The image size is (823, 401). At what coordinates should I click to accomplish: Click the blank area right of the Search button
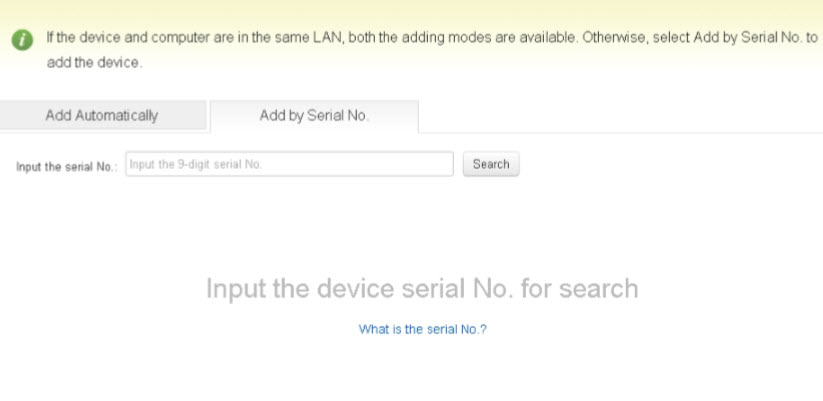[670, 164]
